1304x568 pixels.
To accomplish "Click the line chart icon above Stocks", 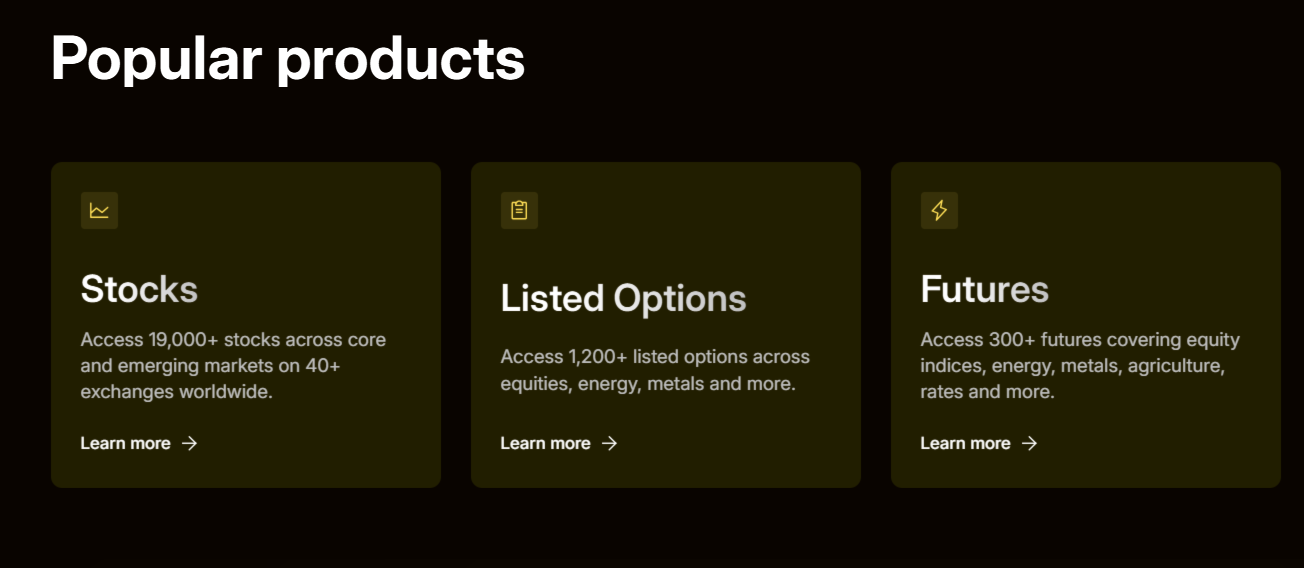I will click(99, 210).
